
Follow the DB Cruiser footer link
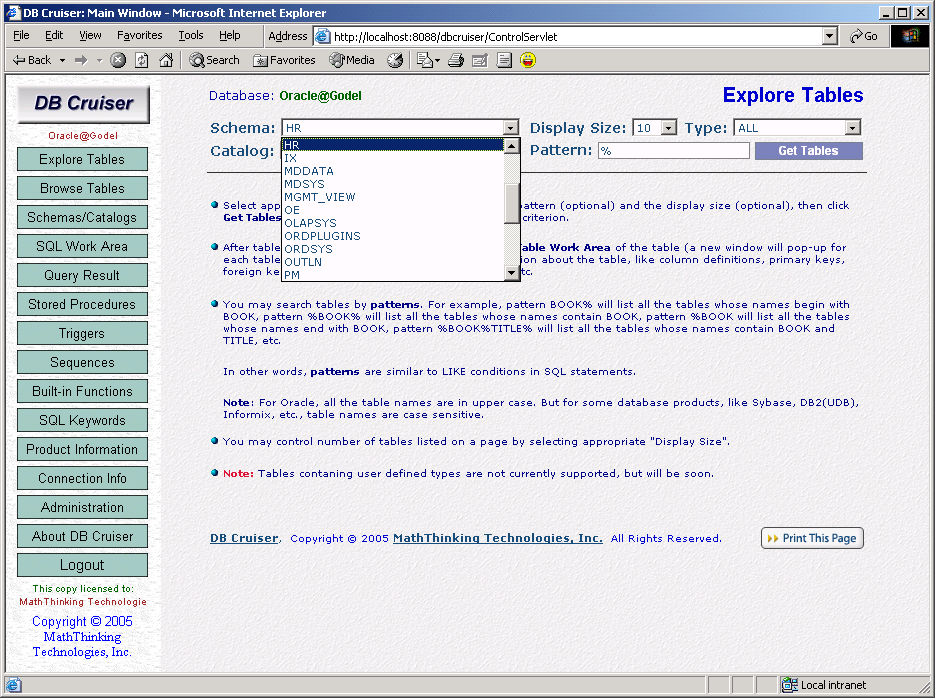point(244,538)
